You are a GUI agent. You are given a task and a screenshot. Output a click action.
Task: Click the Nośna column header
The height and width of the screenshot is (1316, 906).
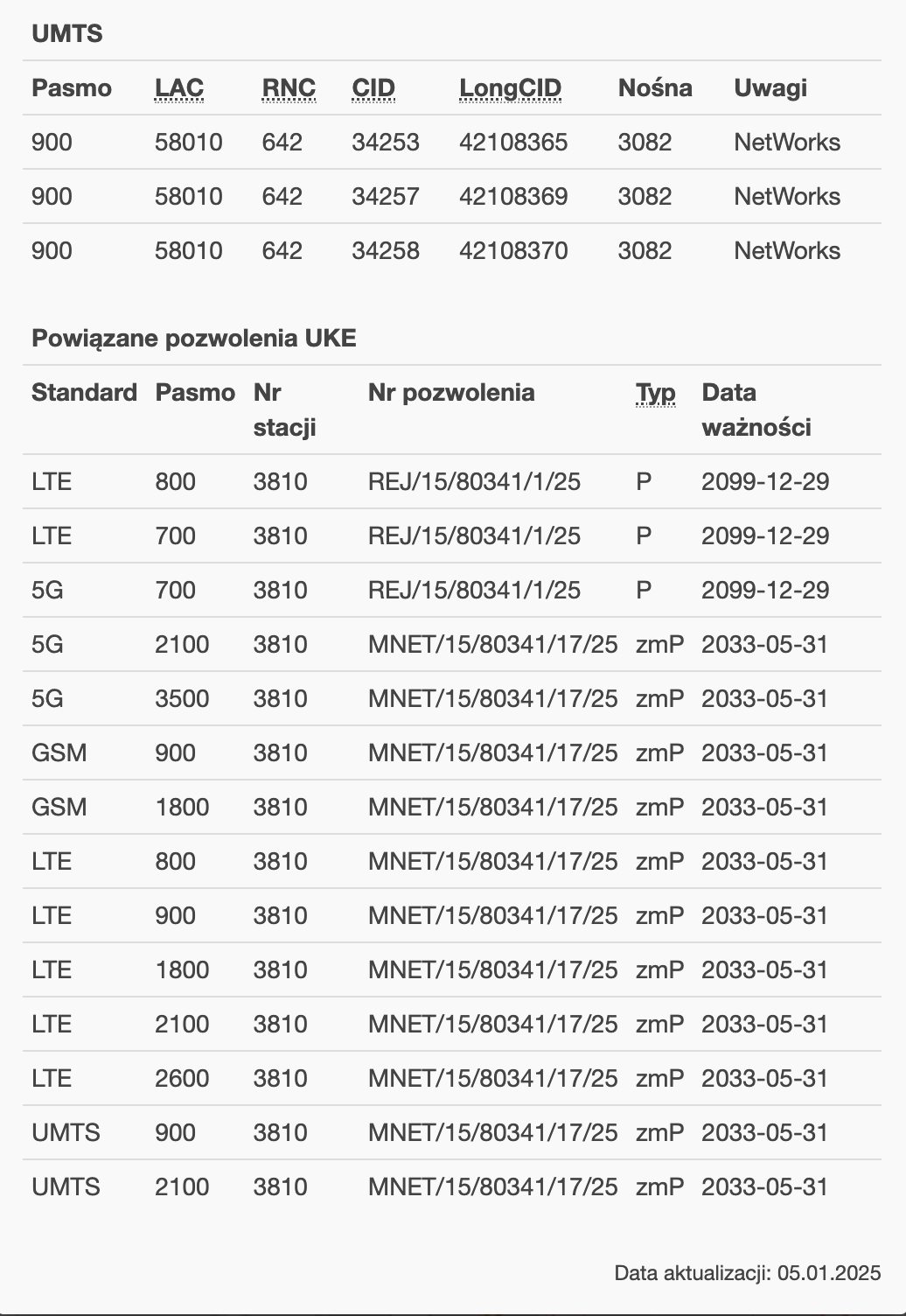coord(655,88)
